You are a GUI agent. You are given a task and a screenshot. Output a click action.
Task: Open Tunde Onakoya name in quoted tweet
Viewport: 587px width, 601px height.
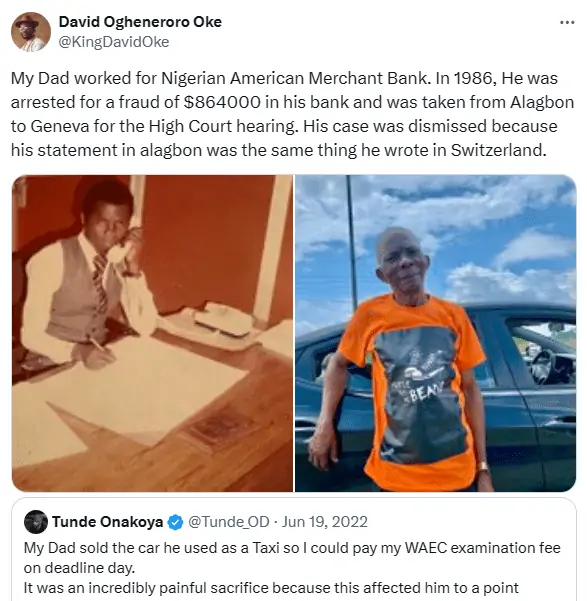107,522
